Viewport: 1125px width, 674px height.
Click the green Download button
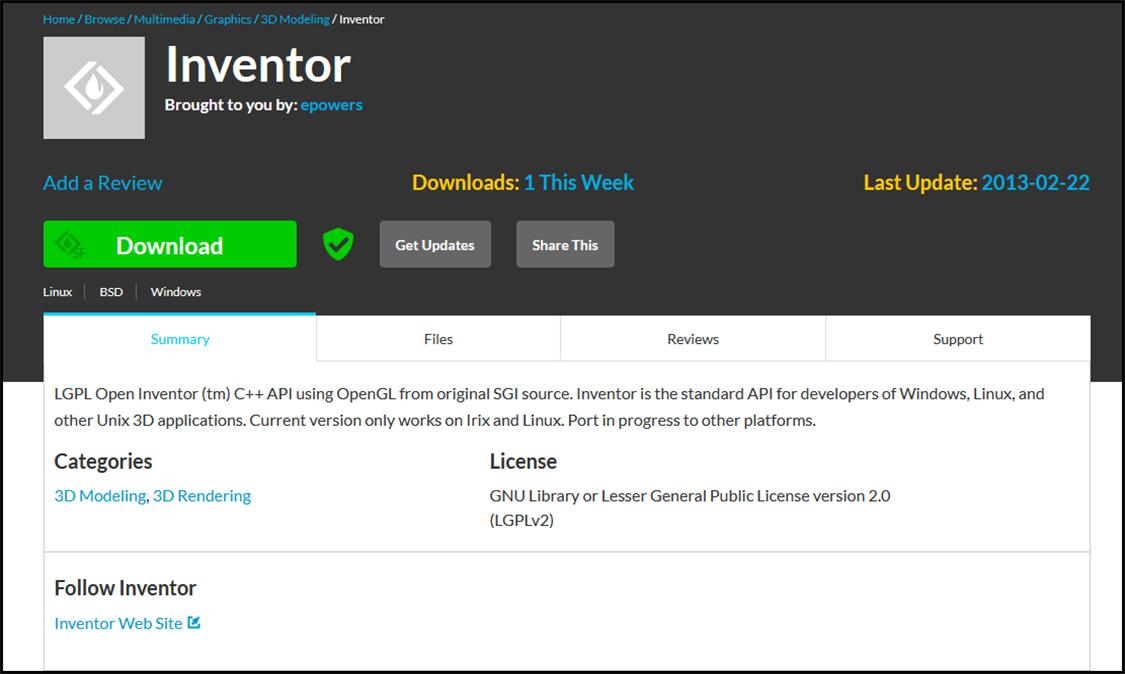170,244
